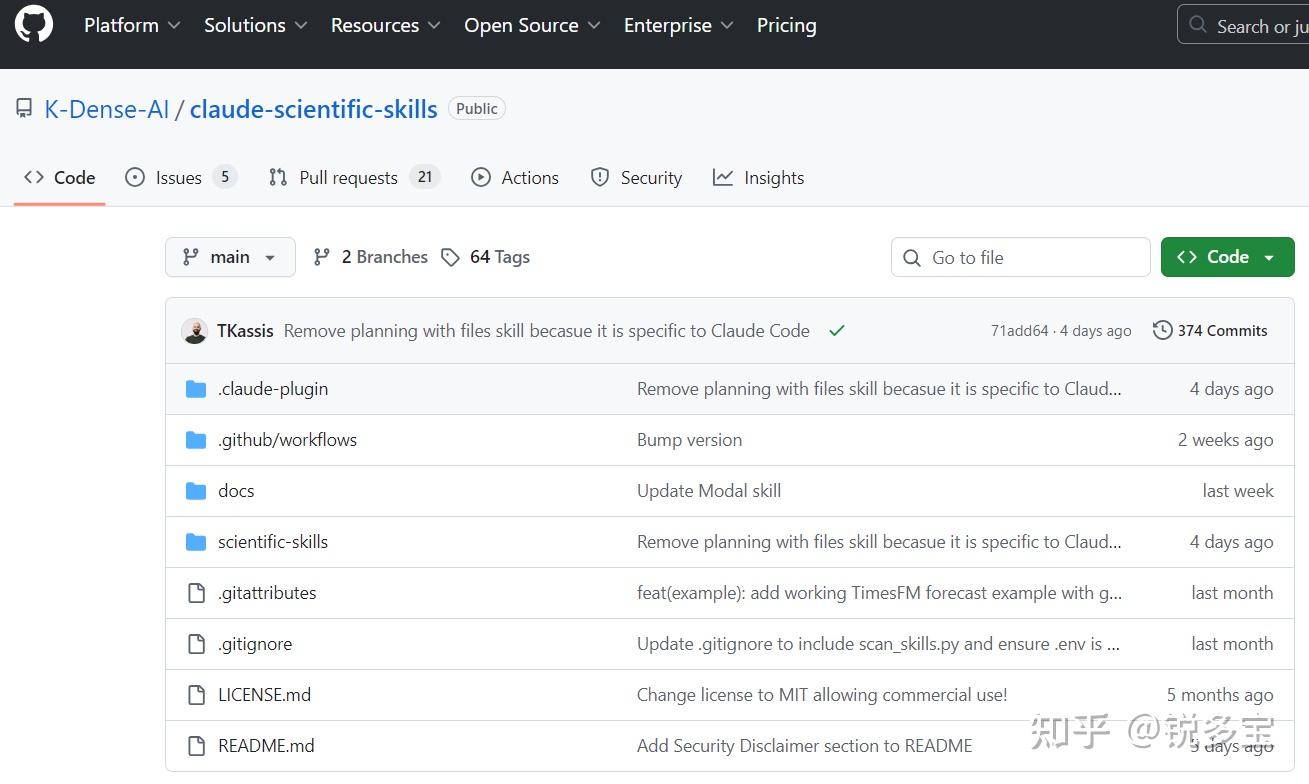Open the 64 Tags icon
The image size is (1309, 784).
[451, 257]
